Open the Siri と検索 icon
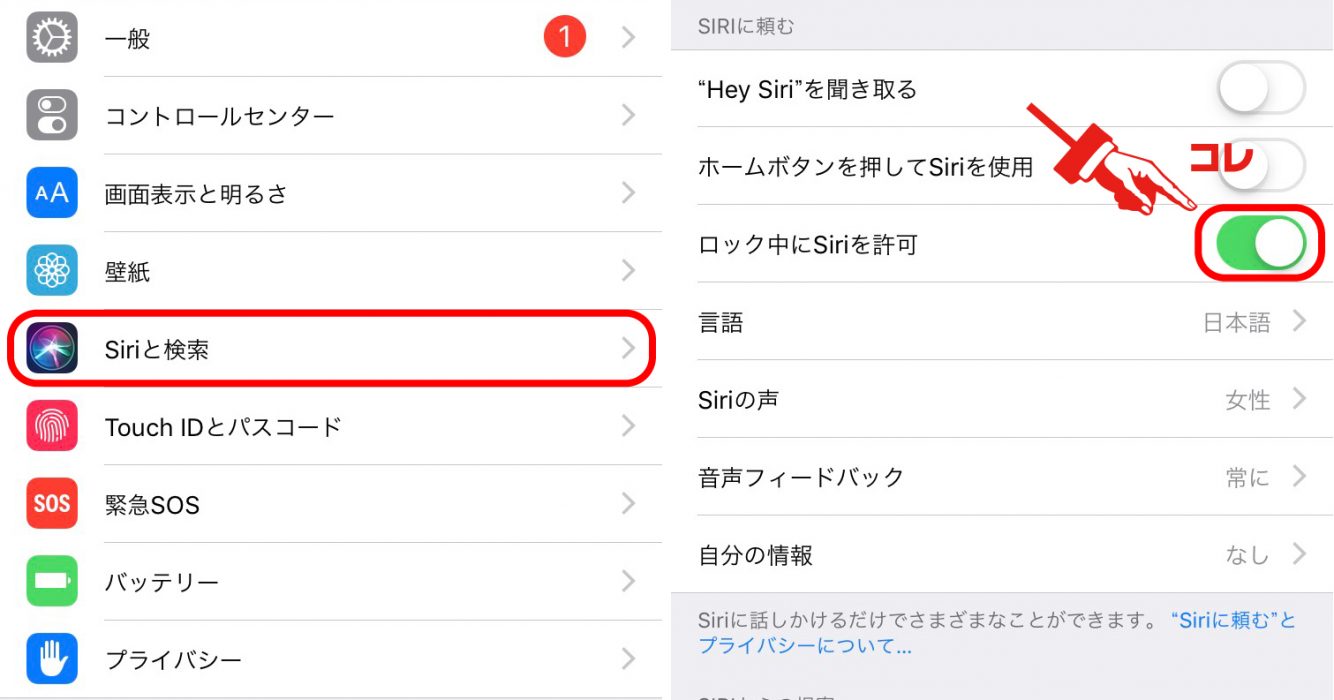Image resolution: width=1334 pixels, height=700 pixels. (x=51, y=348)
